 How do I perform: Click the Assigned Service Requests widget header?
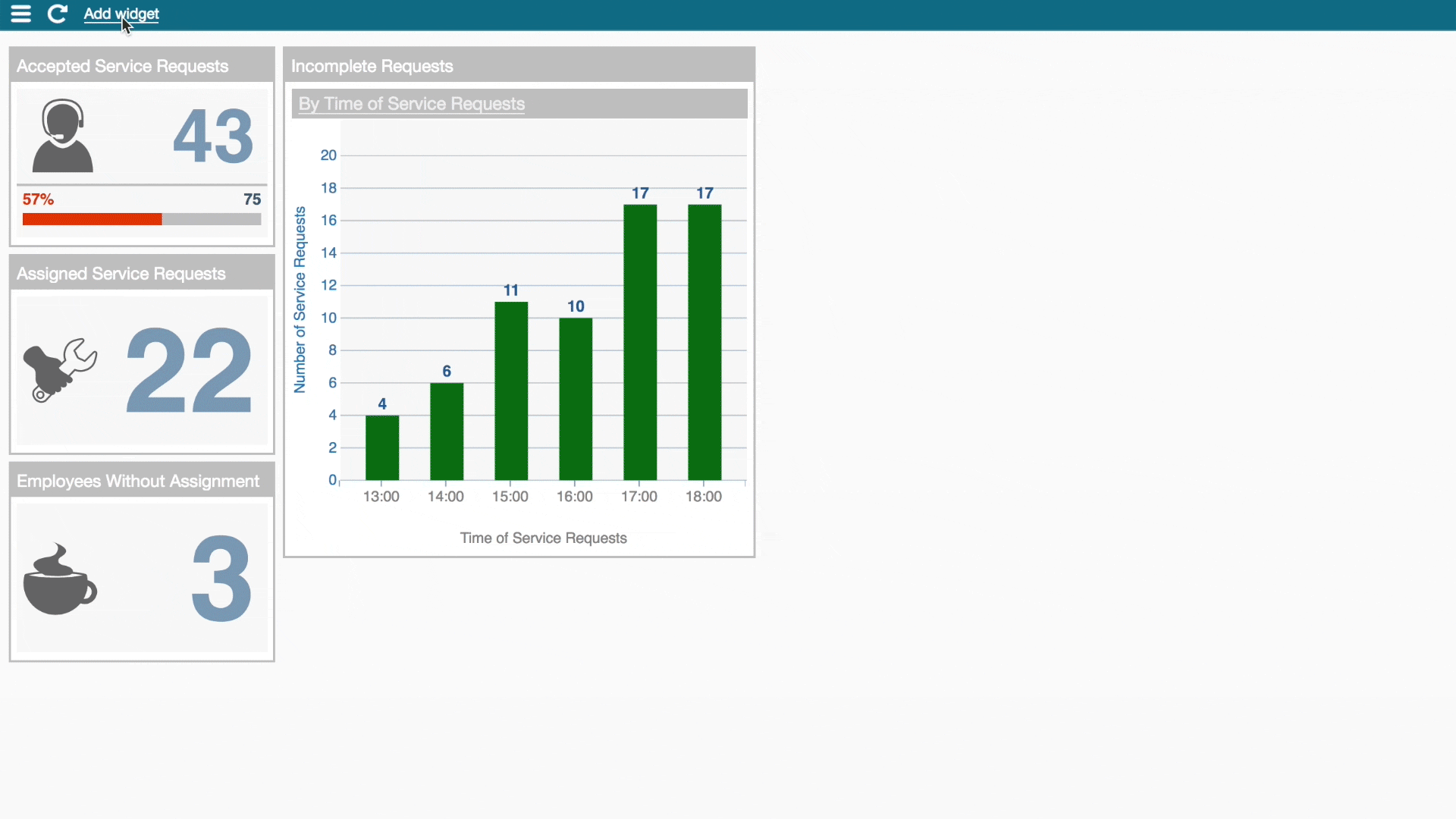click(121, 274)
